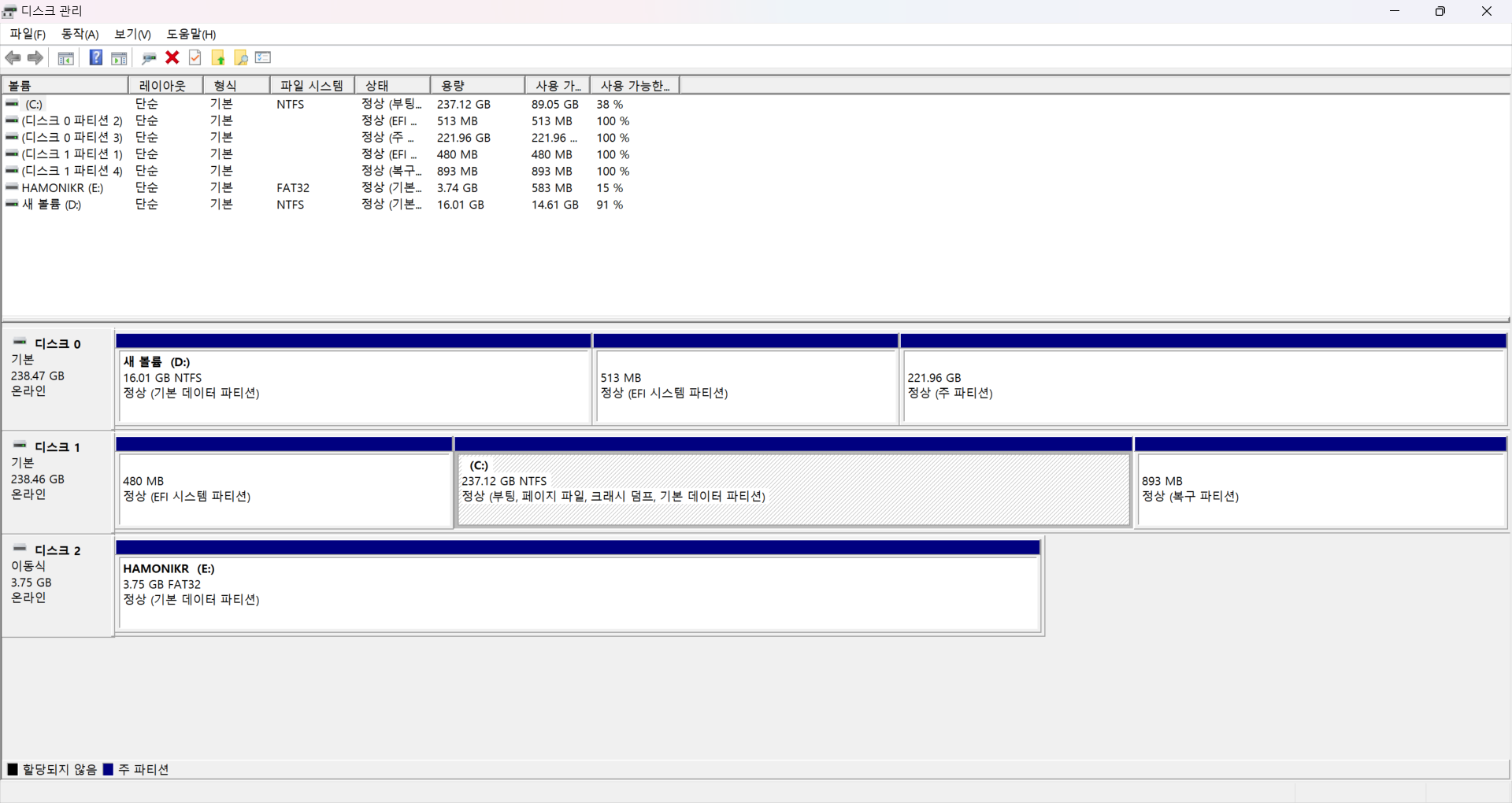Screen dimensions: 1512x803
Task: Minimize the Disk Management window
Action: pyautogui.click(x=1395, y=11)
